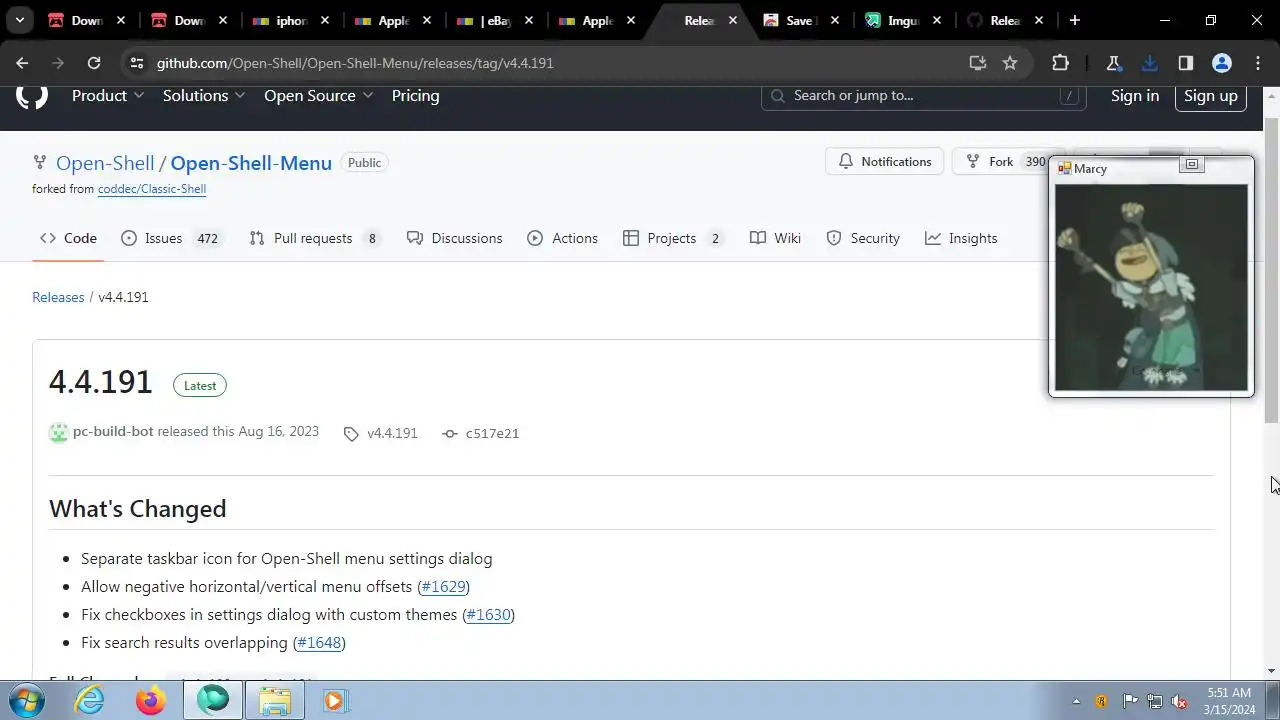Open the Action Center flag tray icon

pos(1130,701)
